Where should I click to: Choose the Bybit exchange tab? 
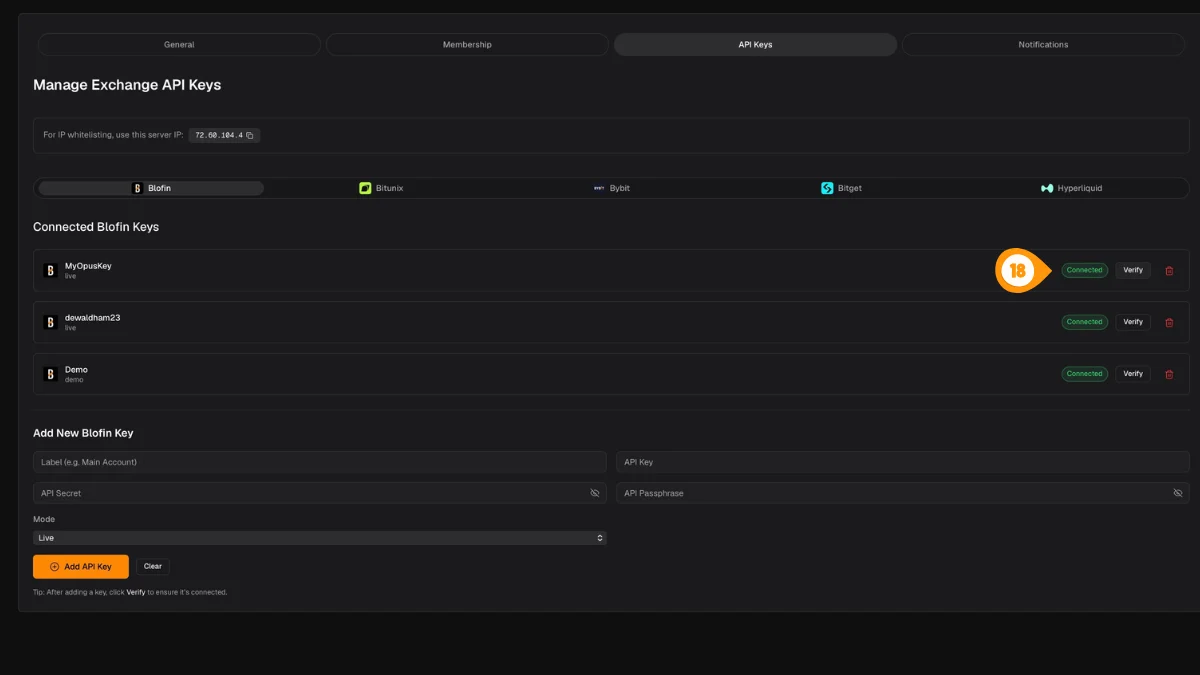pos(611,188)
